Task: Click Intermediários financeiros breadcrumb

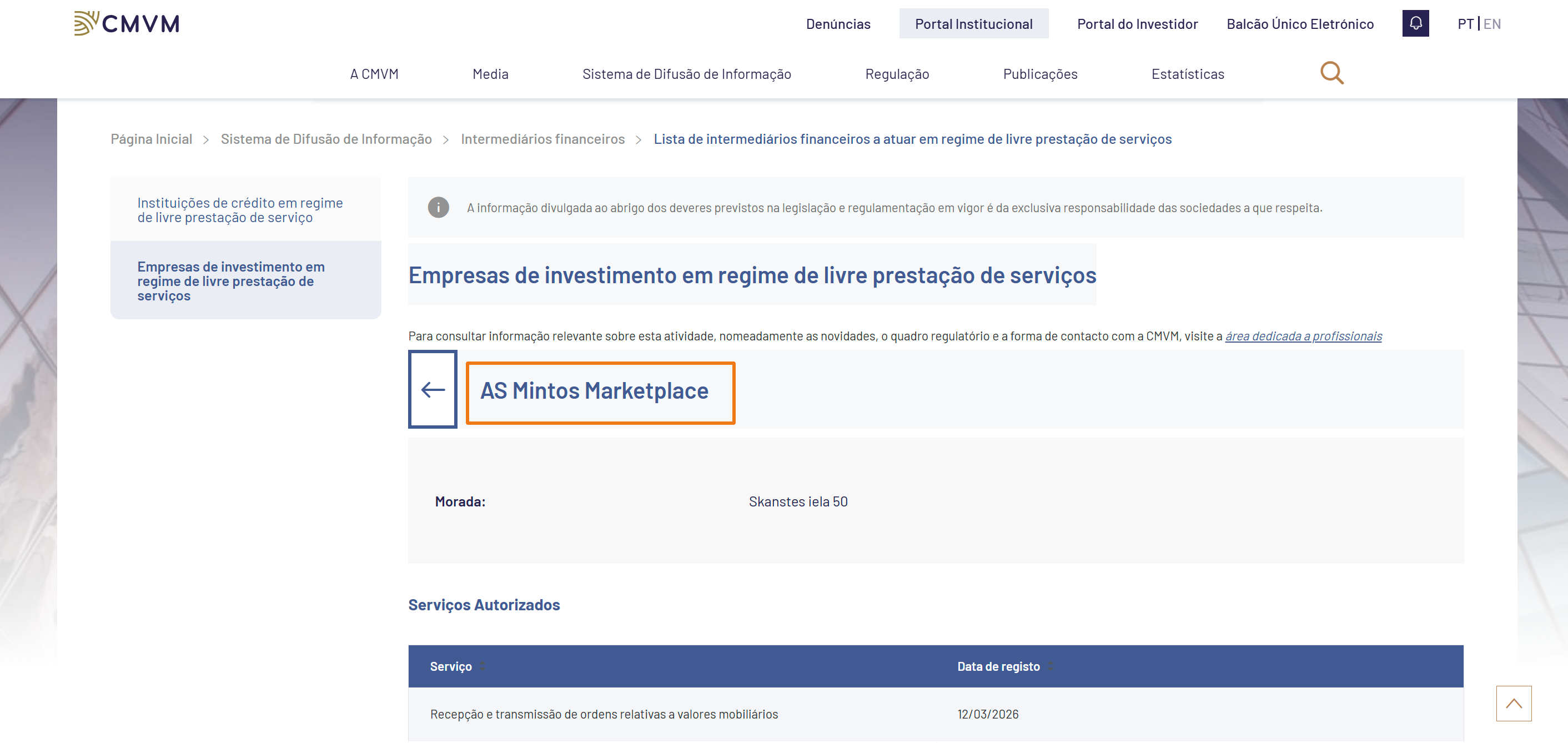Action: pos(542,139)
